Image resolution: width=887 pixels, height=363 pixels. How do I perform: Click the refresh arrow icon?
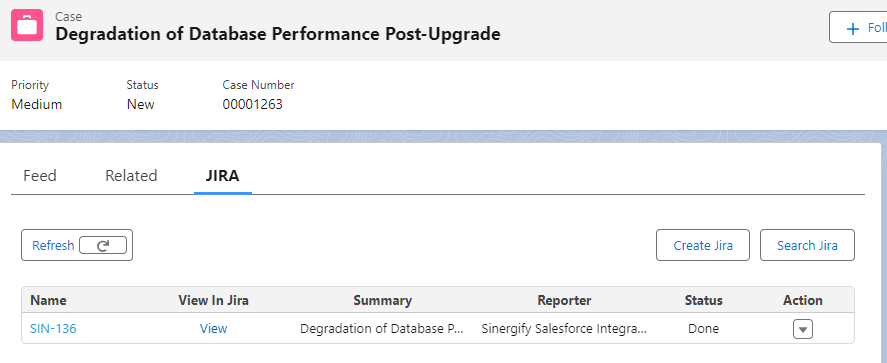click(x=103, y=245)
